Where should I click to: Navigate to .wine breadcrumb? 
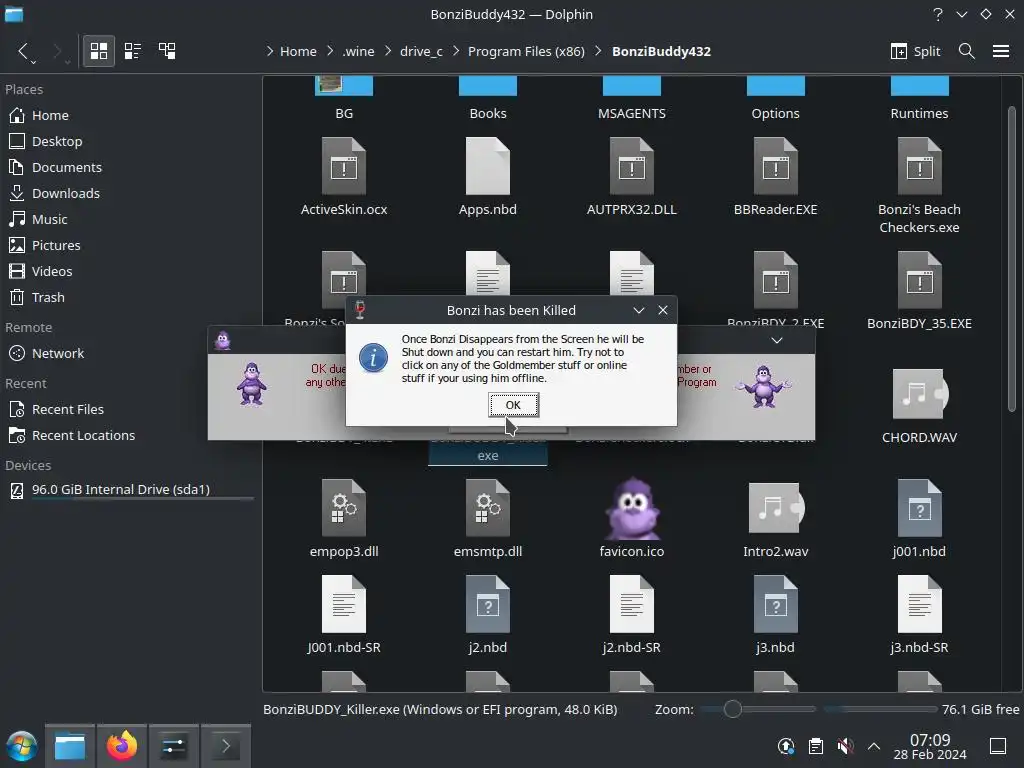[x=359, y=51]
